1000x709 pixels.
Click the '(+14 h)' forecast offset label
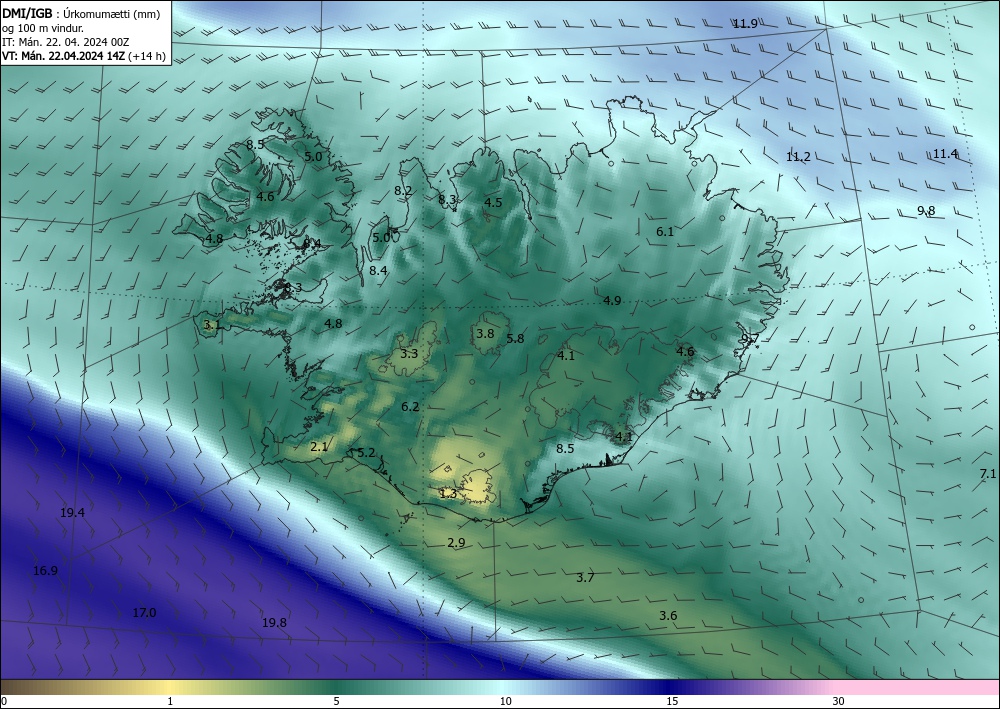pyautogui.click(x=147, y=56)
